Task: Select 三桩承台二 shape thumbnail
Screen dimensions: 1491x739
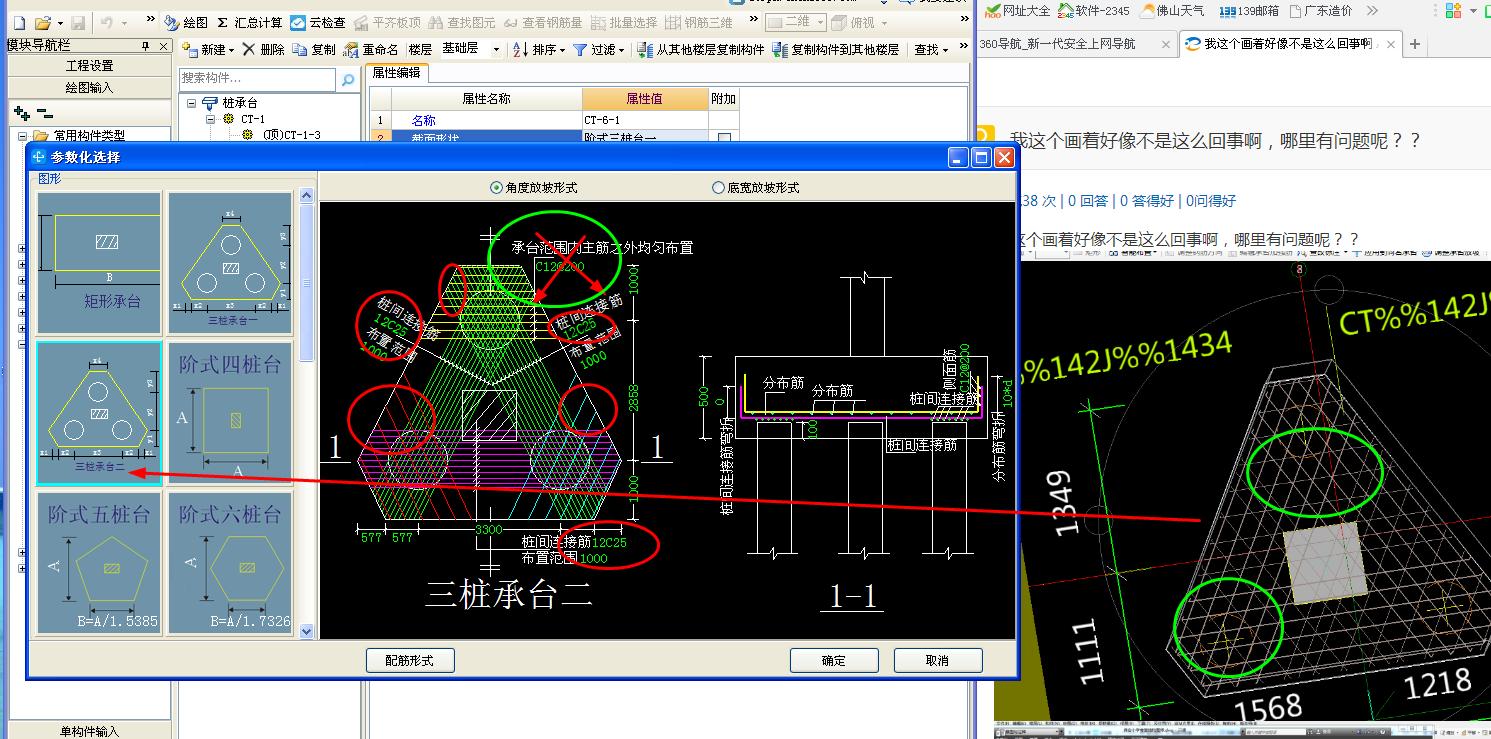Action: pos(99,413)
